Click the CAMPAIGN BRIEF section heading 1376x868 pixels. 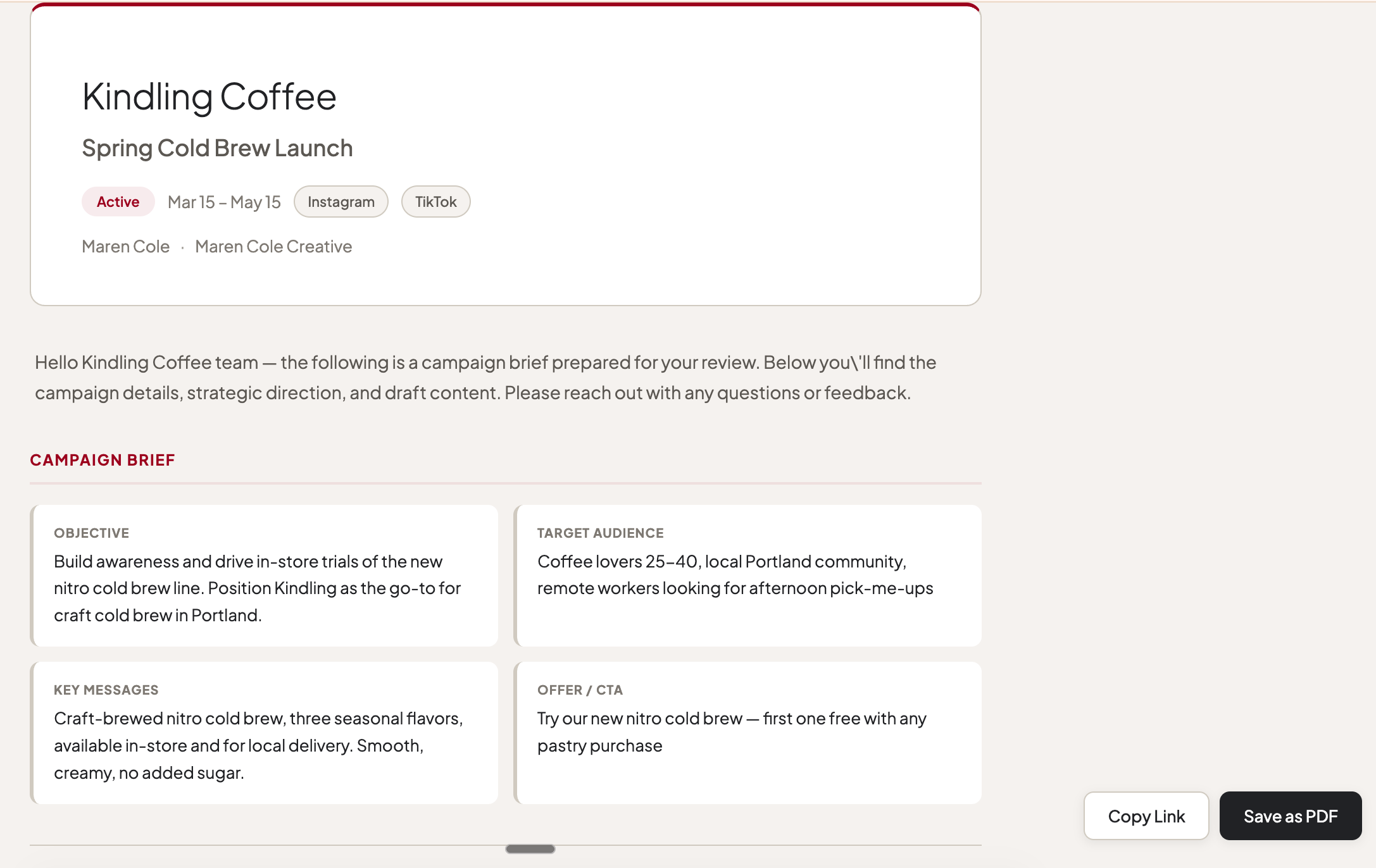[x=102, y=460]
